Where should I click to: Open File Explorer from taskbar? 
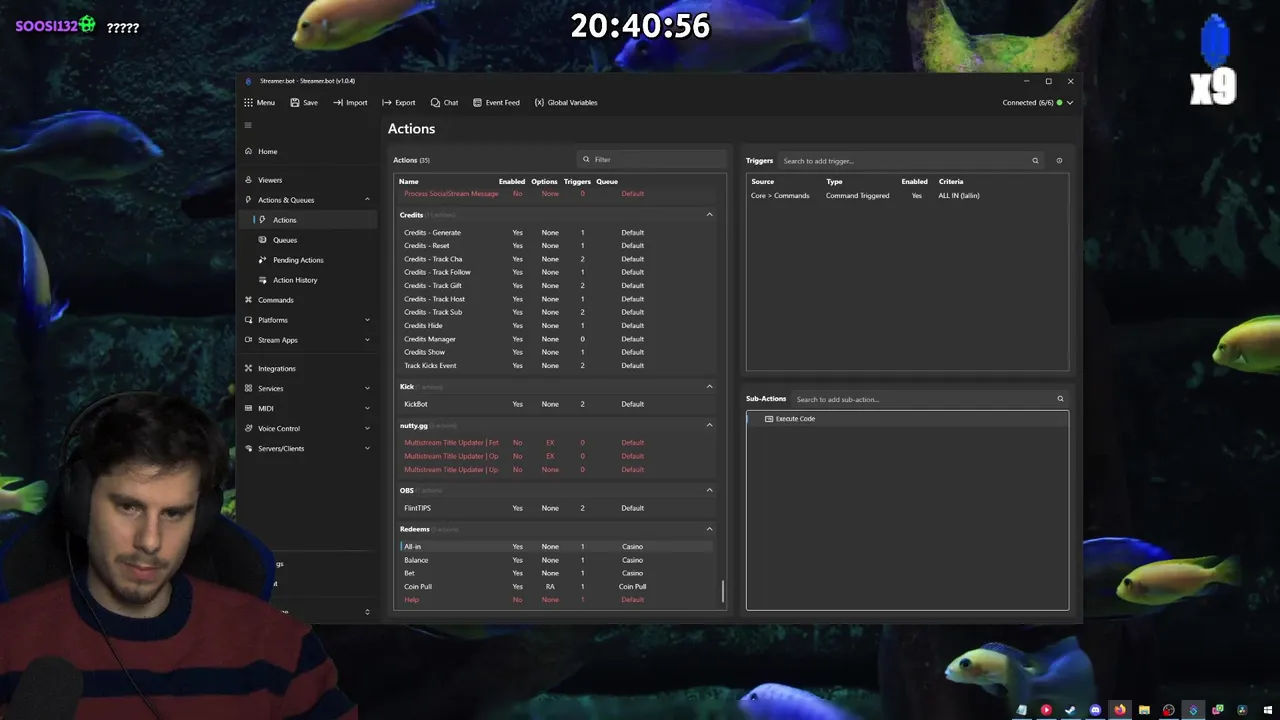pyautogui.click(x=1144, y=710)
